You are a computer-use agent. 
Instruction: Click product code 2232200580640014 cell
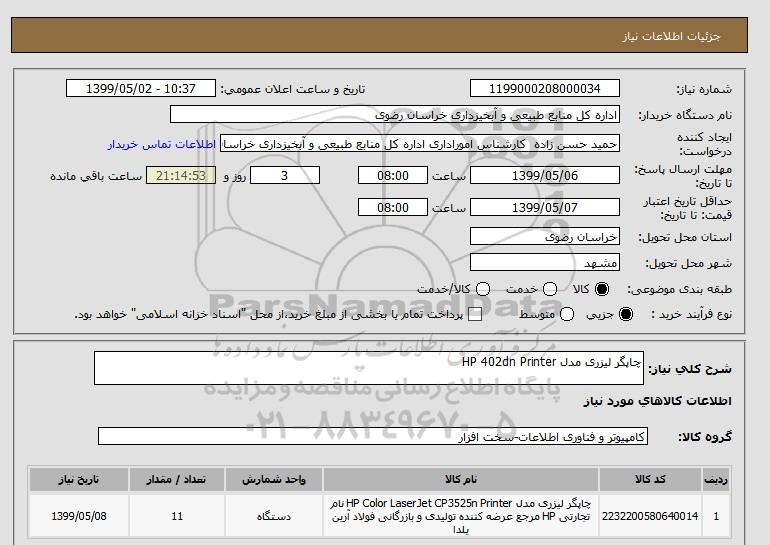pyautogui.click(x=650, y=516)
